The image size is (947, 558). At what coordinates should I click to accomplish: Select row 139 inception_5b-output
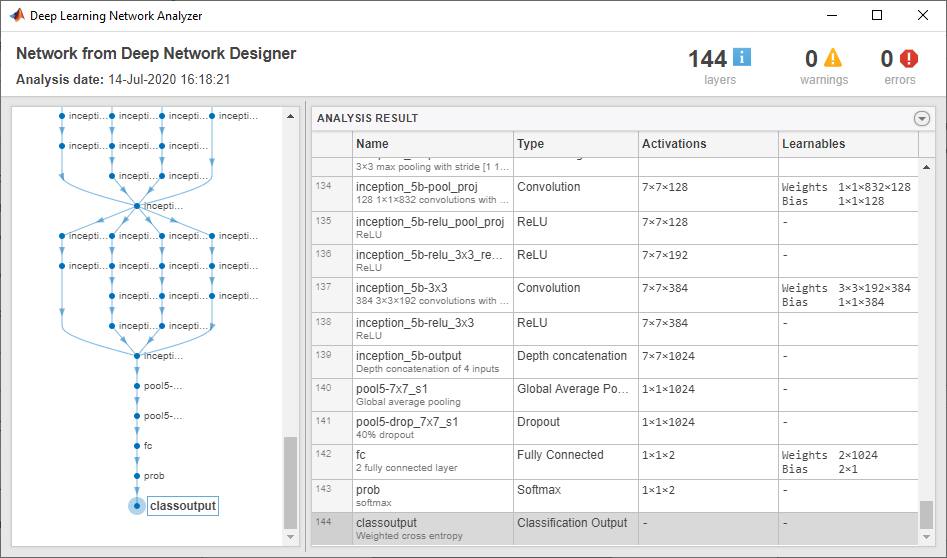(615, 362)
